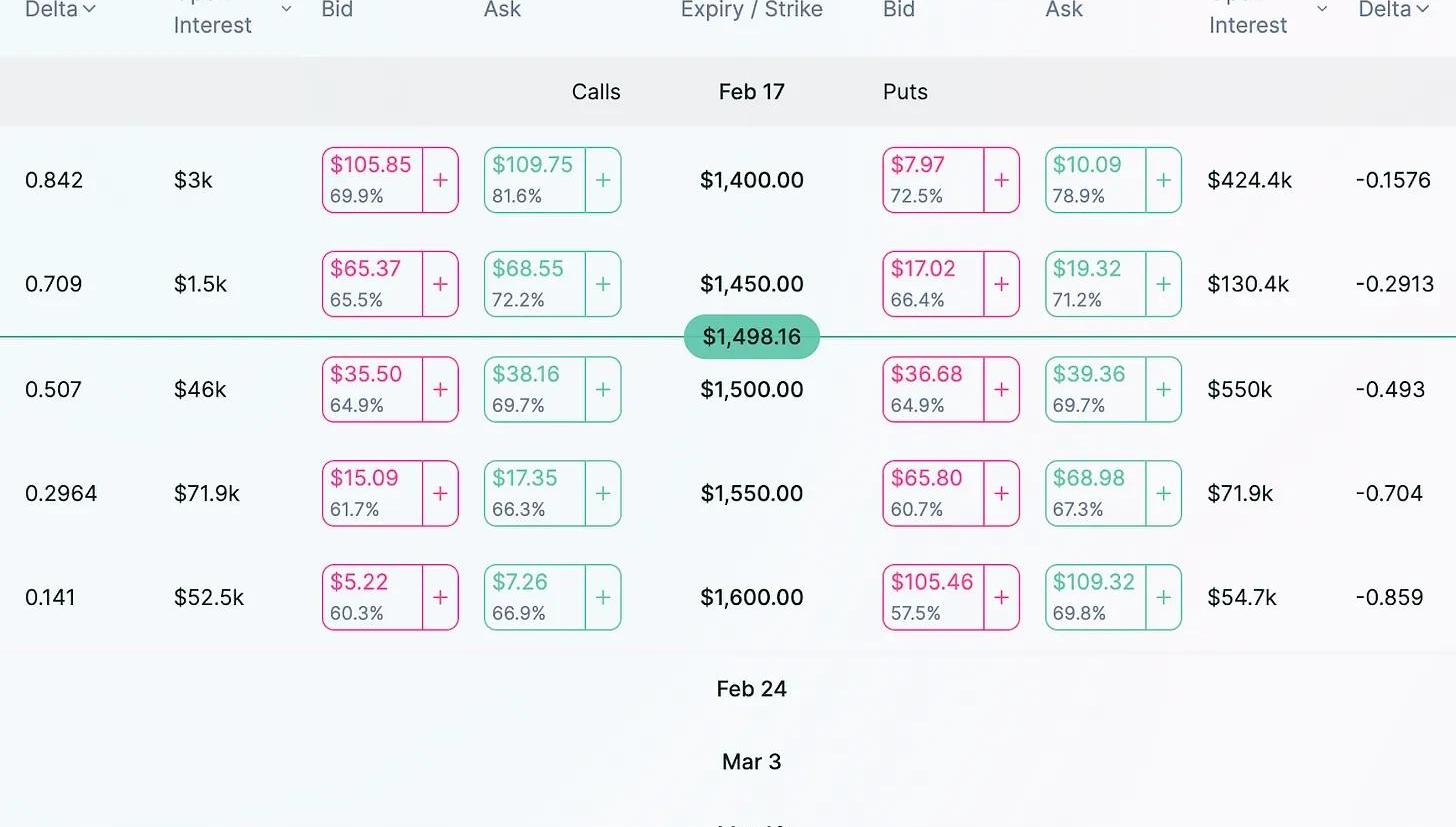Click plus on $1,450 put bid $17.02
Viewport: 1456px width, 827px height.
(x=1001, y=284)
